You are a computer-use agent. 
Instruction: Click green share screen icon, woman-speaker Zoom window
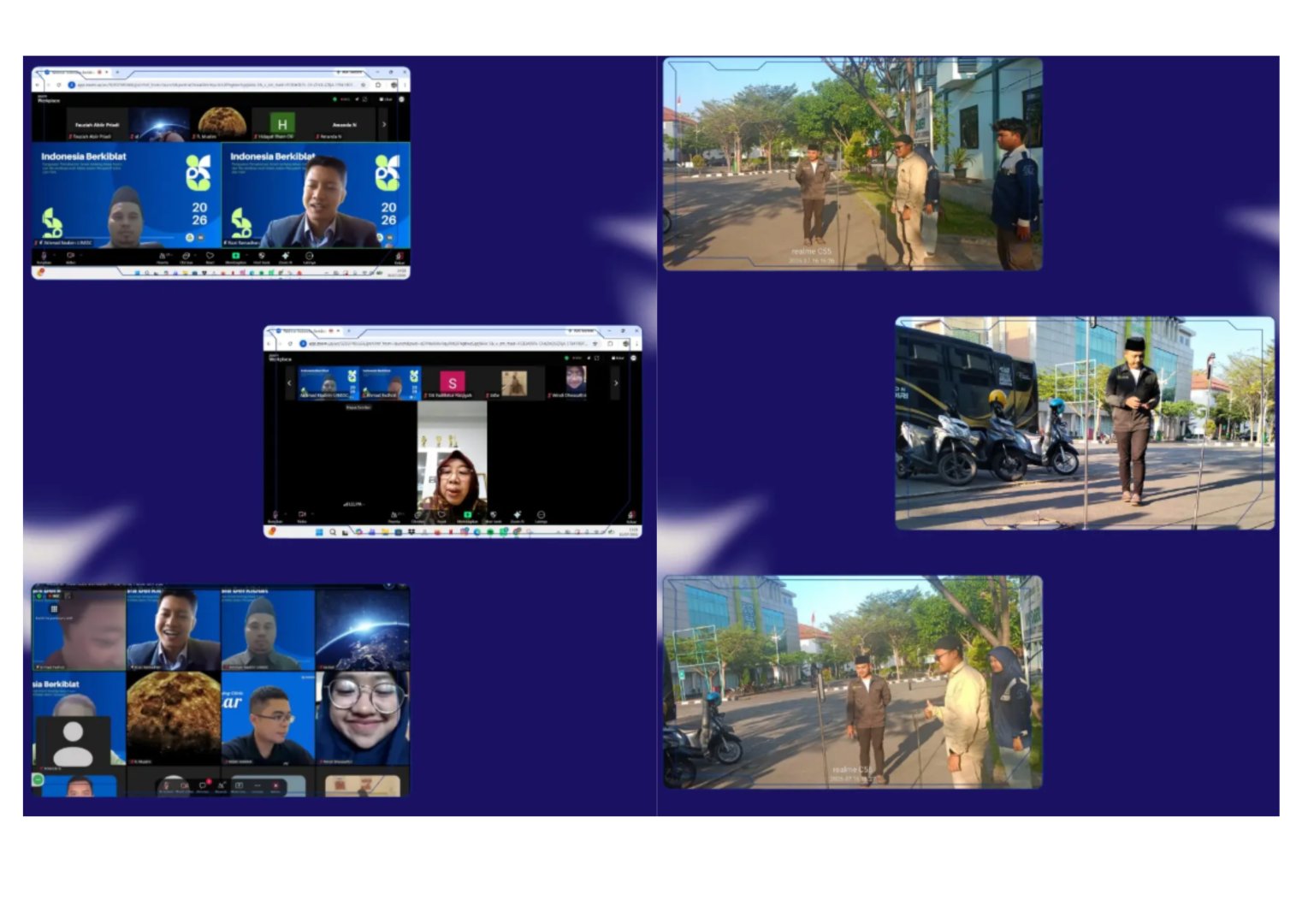click(467, 516)
